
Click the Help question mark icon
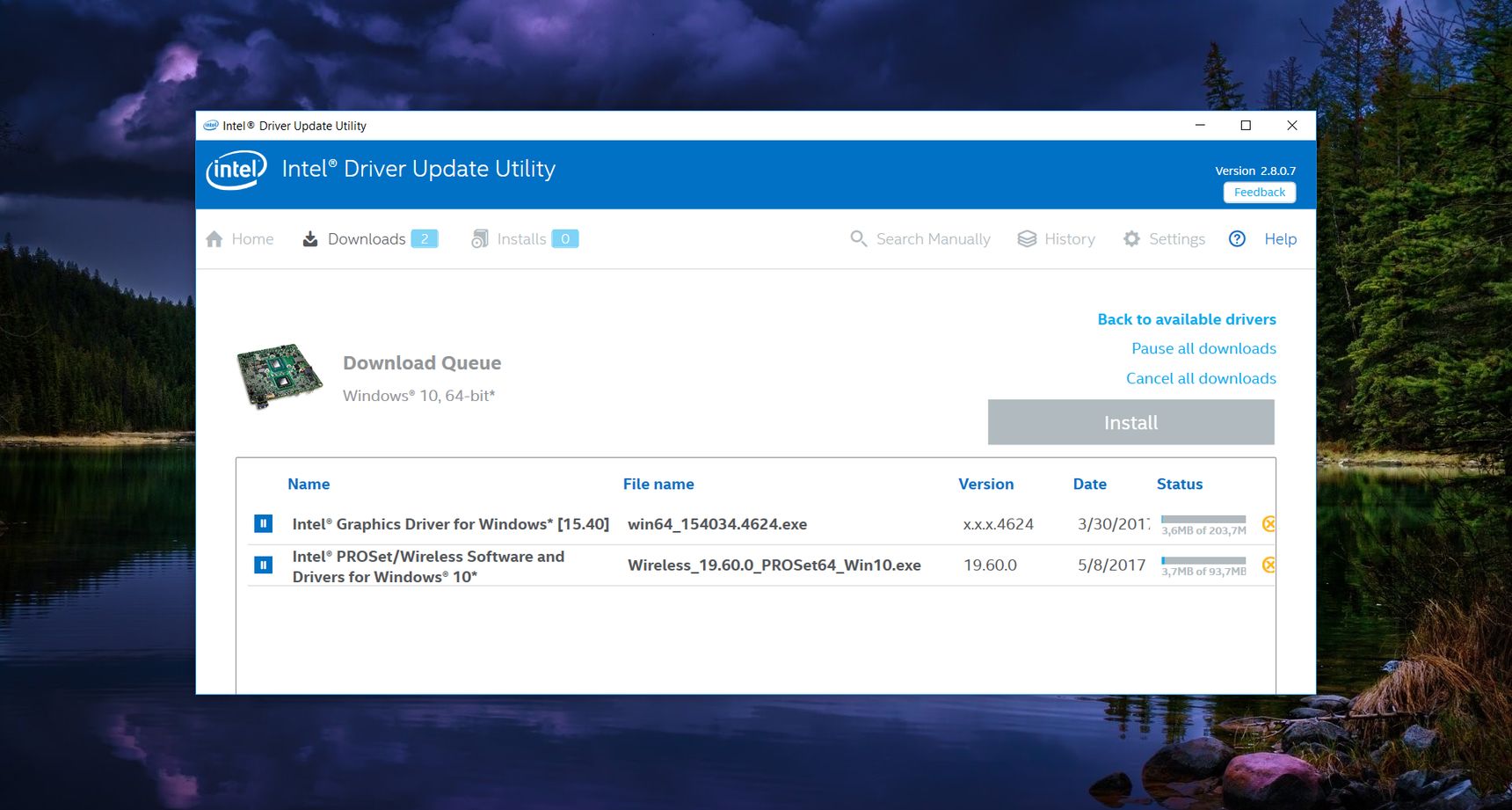pos(1237,238)
